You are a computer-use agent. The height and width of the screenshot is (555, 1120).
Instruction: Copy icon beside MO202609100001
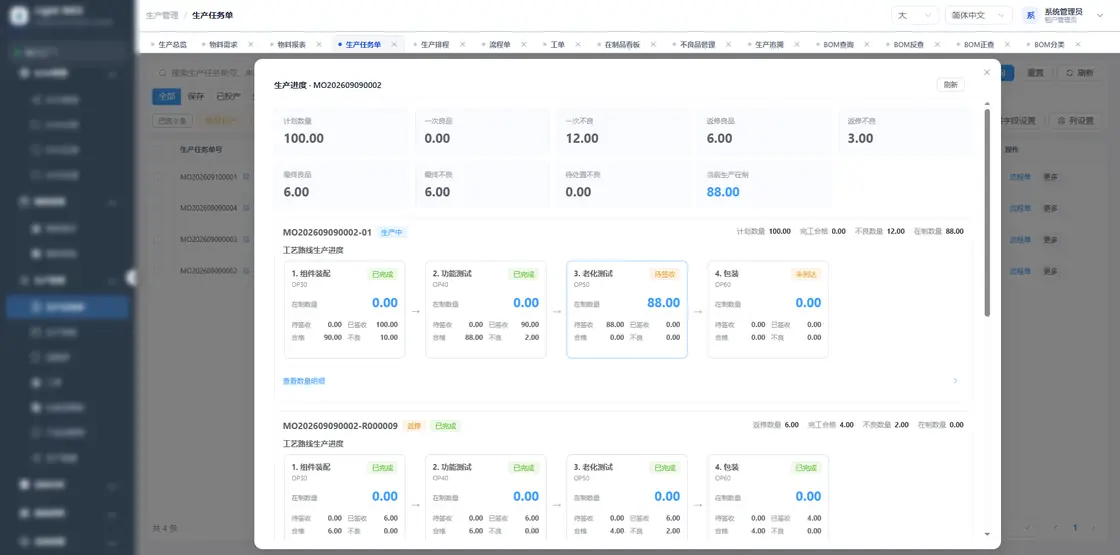[245, 176]
